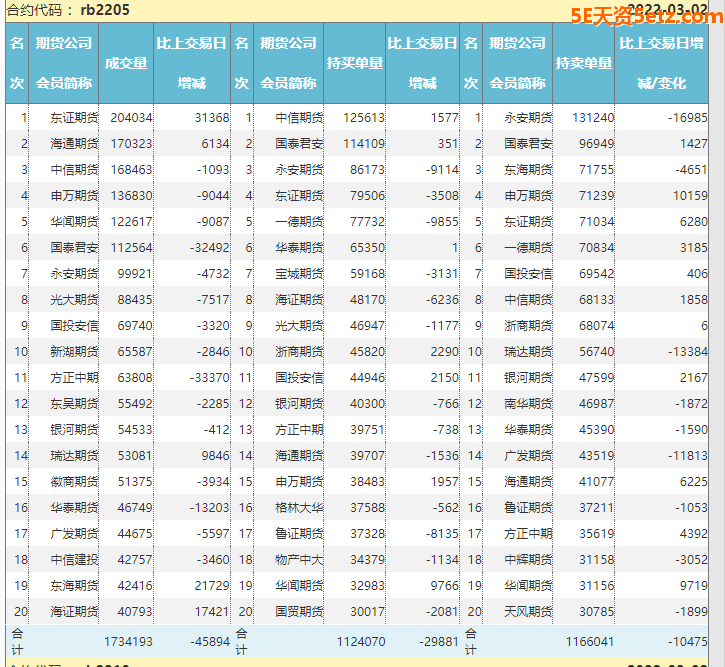Click the 5E天资 watermark link
The width and height of the screenshot is (725, 667).
point(639,15)
